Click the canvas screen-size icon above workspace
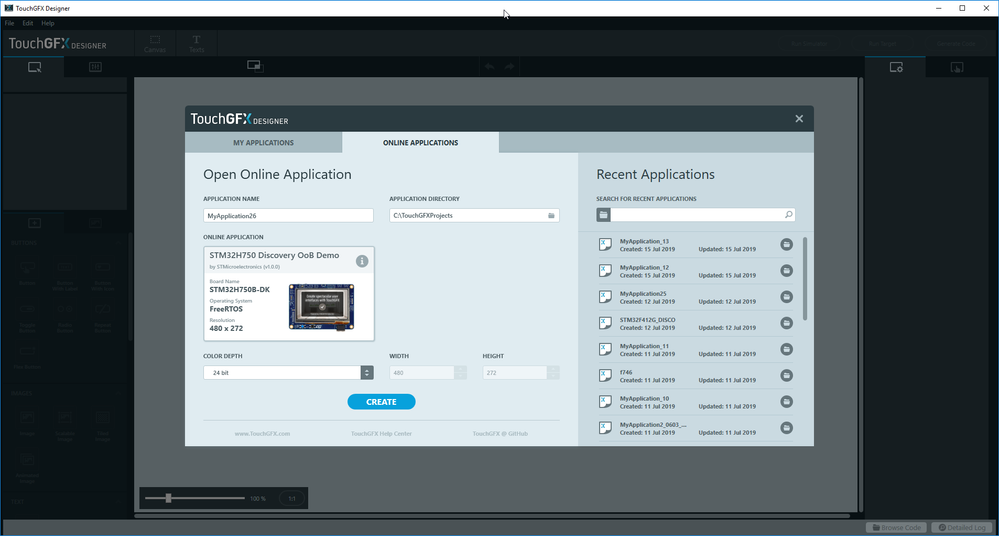 pyautogui.click(x=255, y=66)
